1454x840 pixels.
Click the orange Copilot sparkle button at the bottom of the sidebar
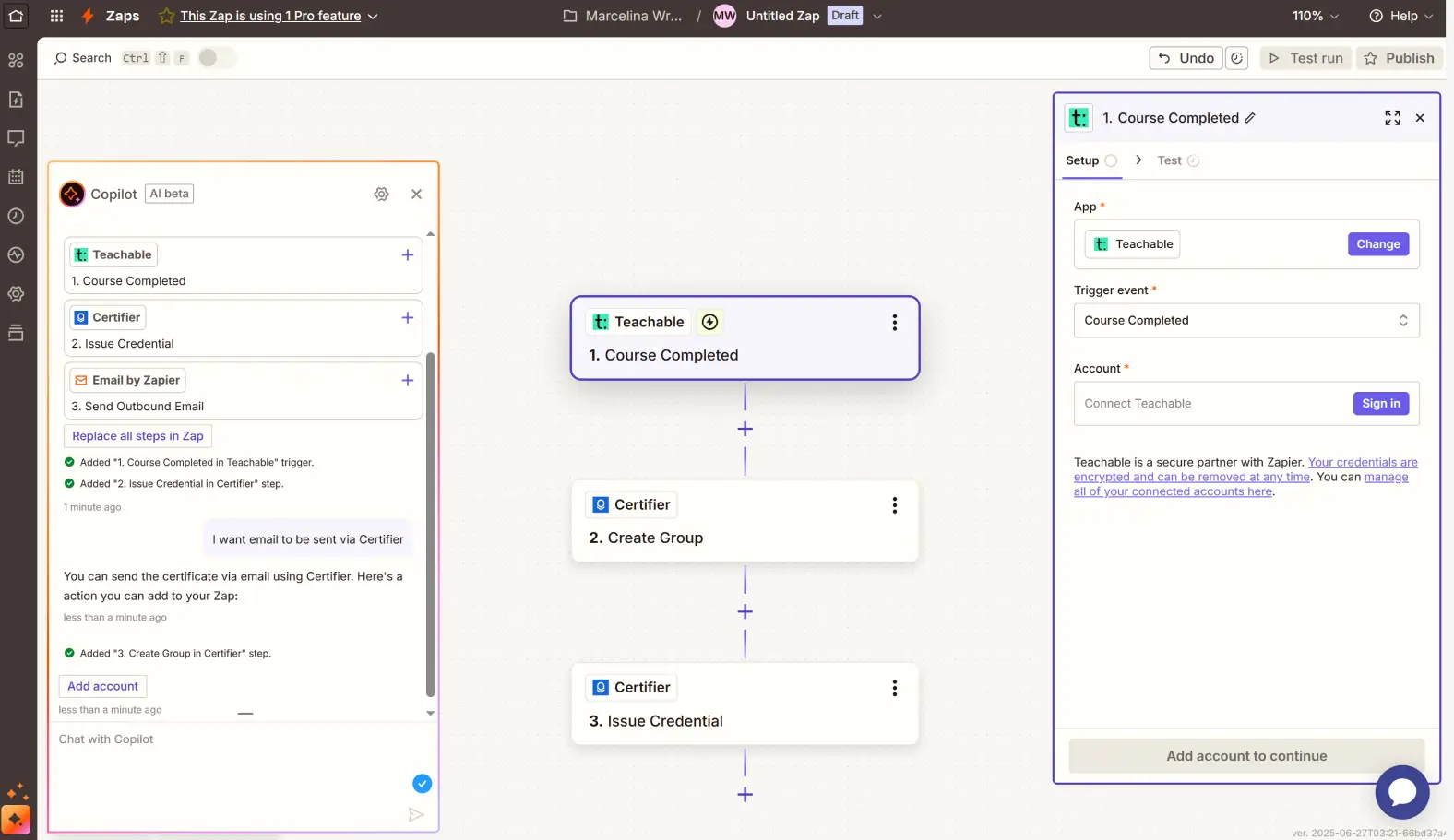click(x=16, y=819)
